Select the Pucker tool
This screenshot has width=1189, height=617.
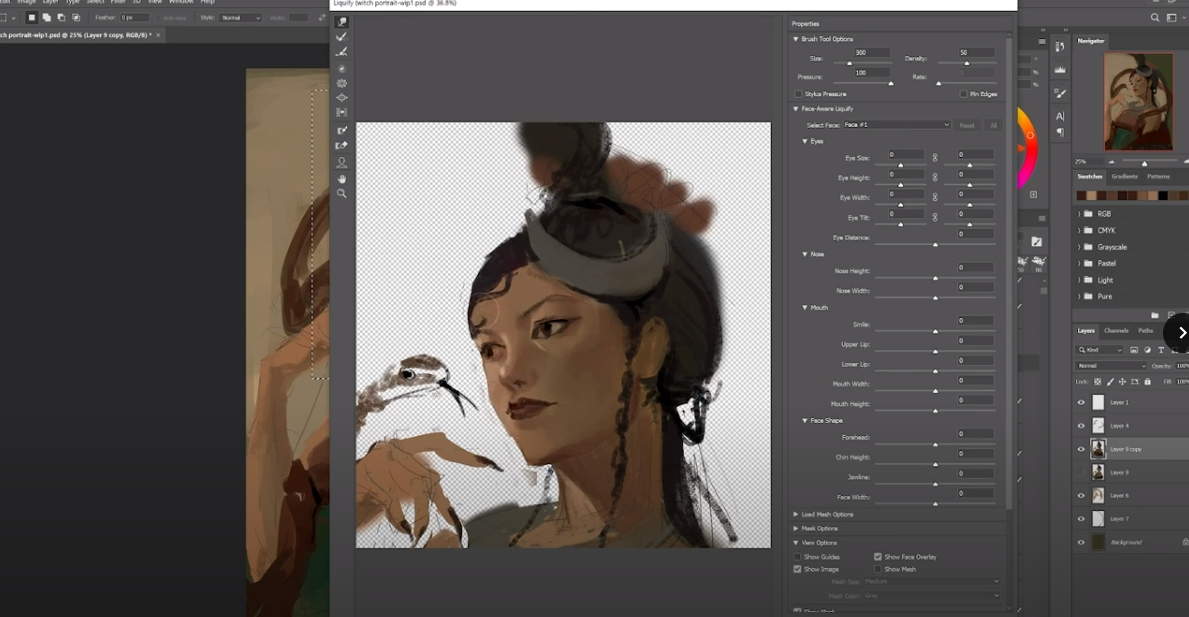pyautogui.click(x=342, y=83)
